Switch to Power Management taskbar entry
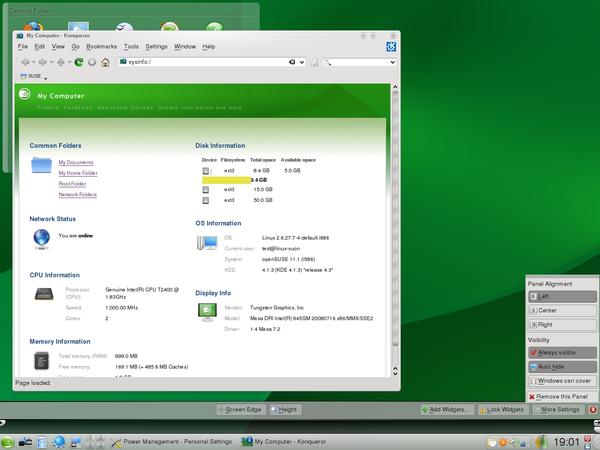Image resolution: width=600 pixels, height=450 pixels. click(x=171, y=442)
